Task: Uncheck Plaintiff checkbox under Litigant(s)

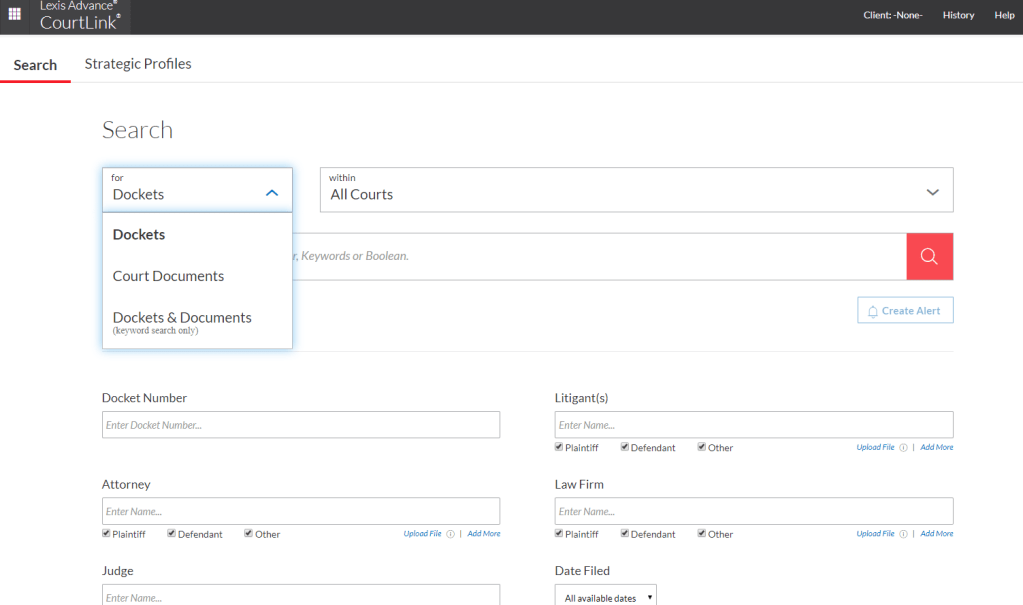Action: coord(559,447)
